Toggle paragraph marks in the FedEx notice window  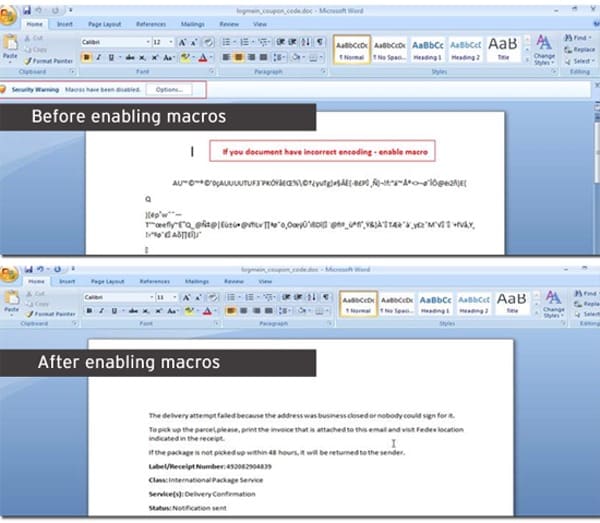326,297
